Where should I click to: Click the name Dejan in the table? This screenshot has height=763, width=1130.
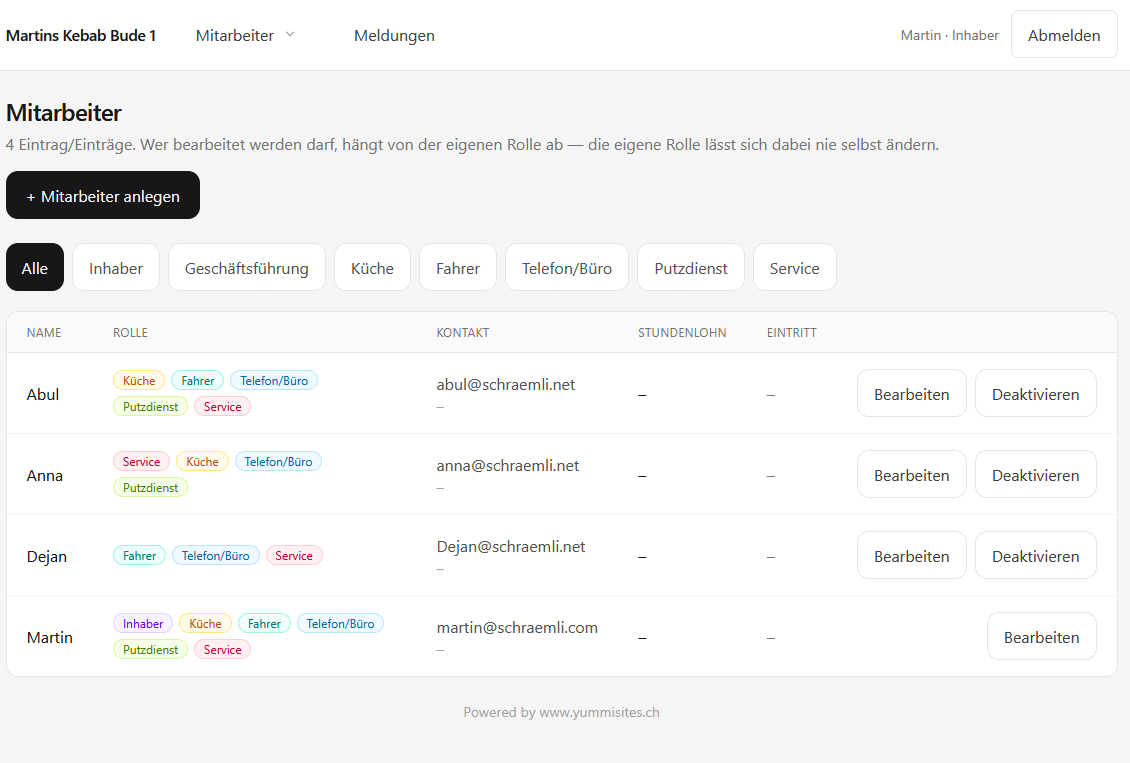coord(46,556)
